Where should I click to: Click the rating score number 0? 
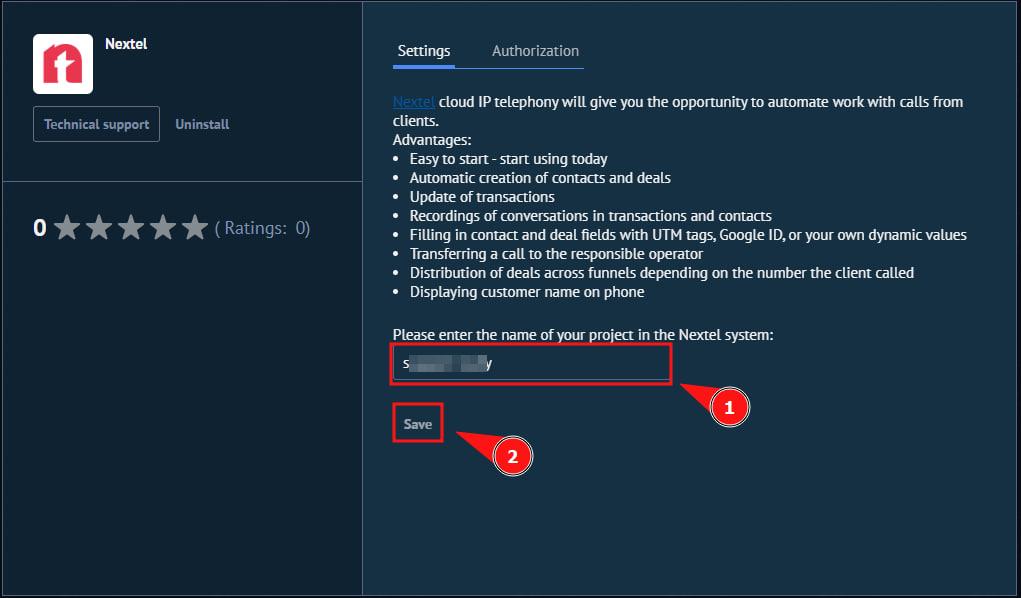(x=40, y=228)
